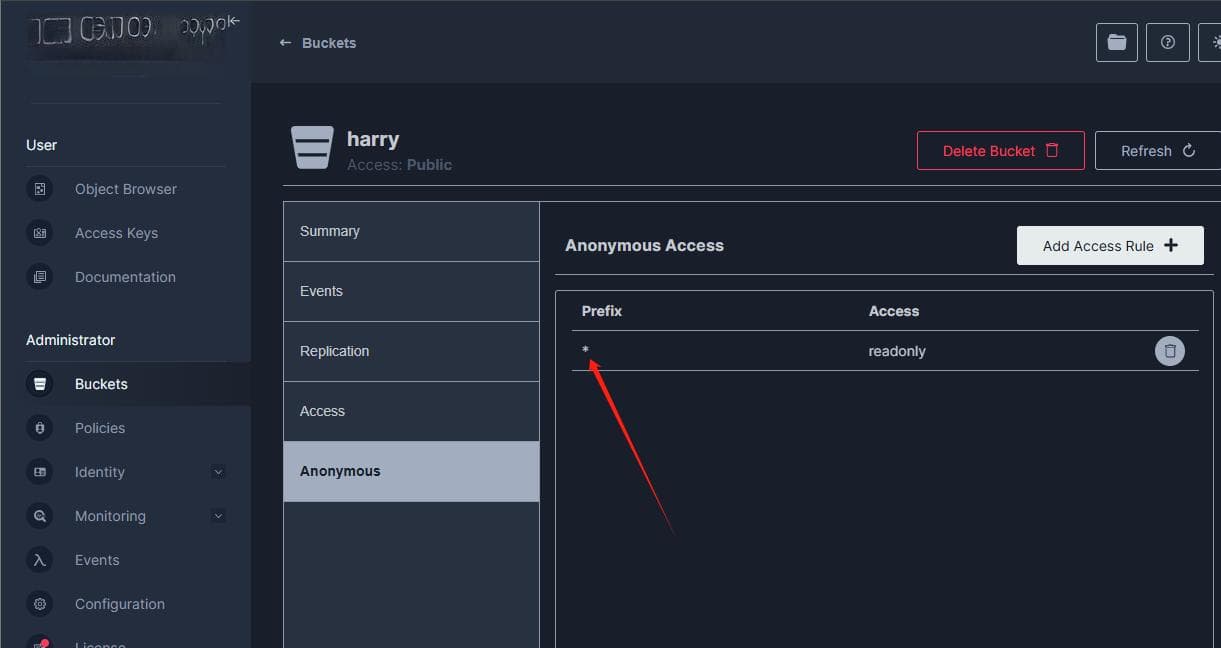Screen dimensions: 1221x648
Task: Open the bucket Events tab
Action: coord(411,291)
